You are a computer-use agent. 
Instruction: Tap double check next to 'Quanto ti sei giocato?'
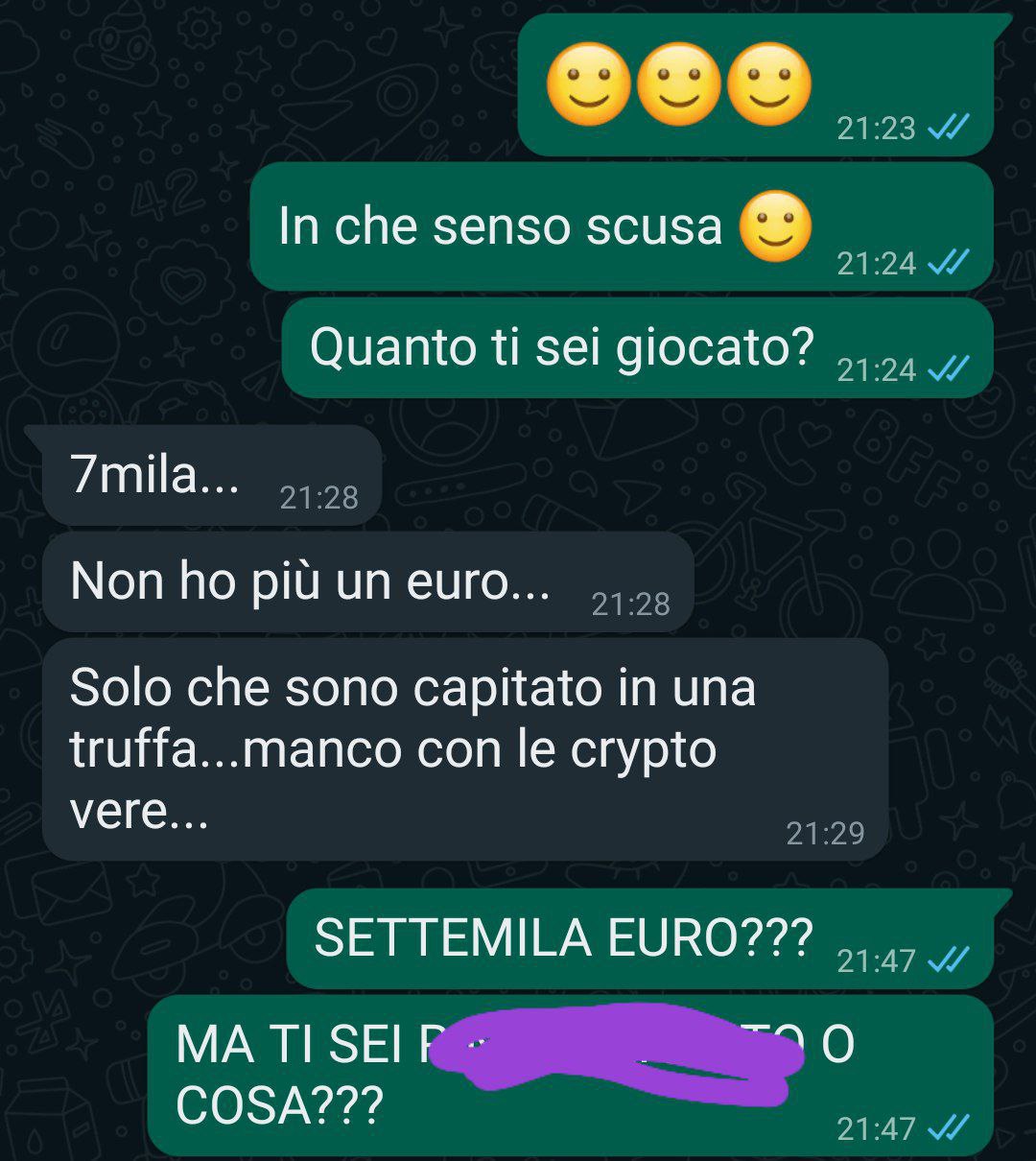pyautogui.click(x=950, y=368)
